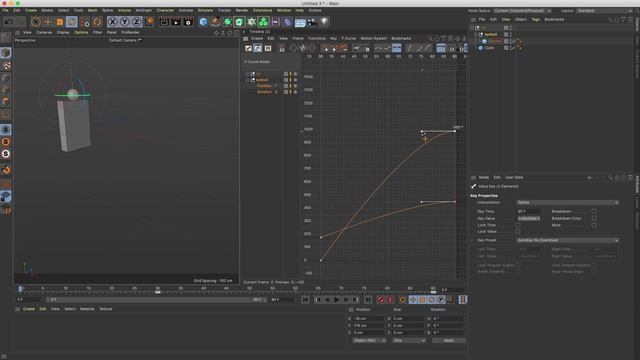Open the MoGraph menu

pyautogui.click(x=143, y=10)
